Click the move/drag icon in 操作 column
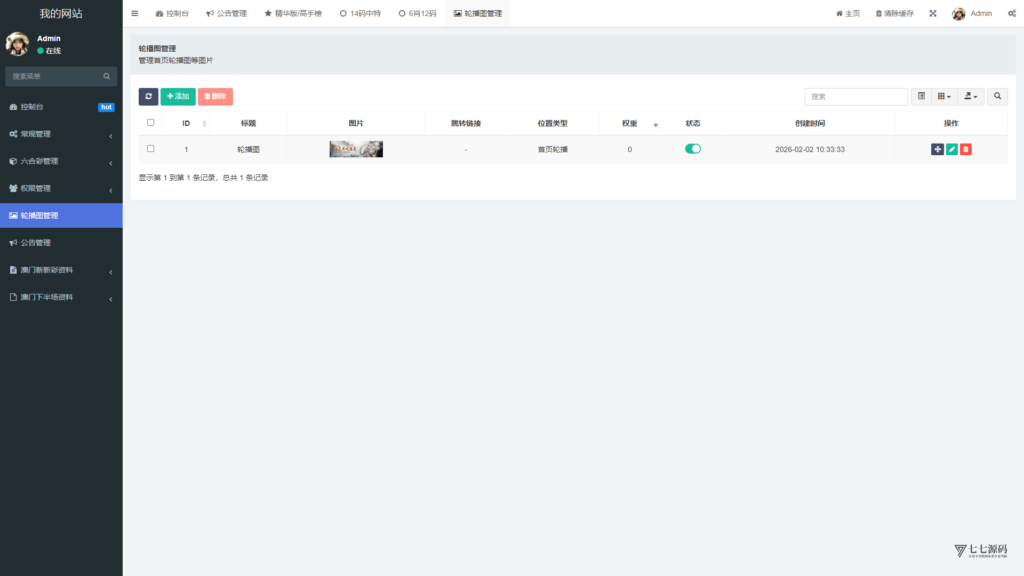 (937, 149)
